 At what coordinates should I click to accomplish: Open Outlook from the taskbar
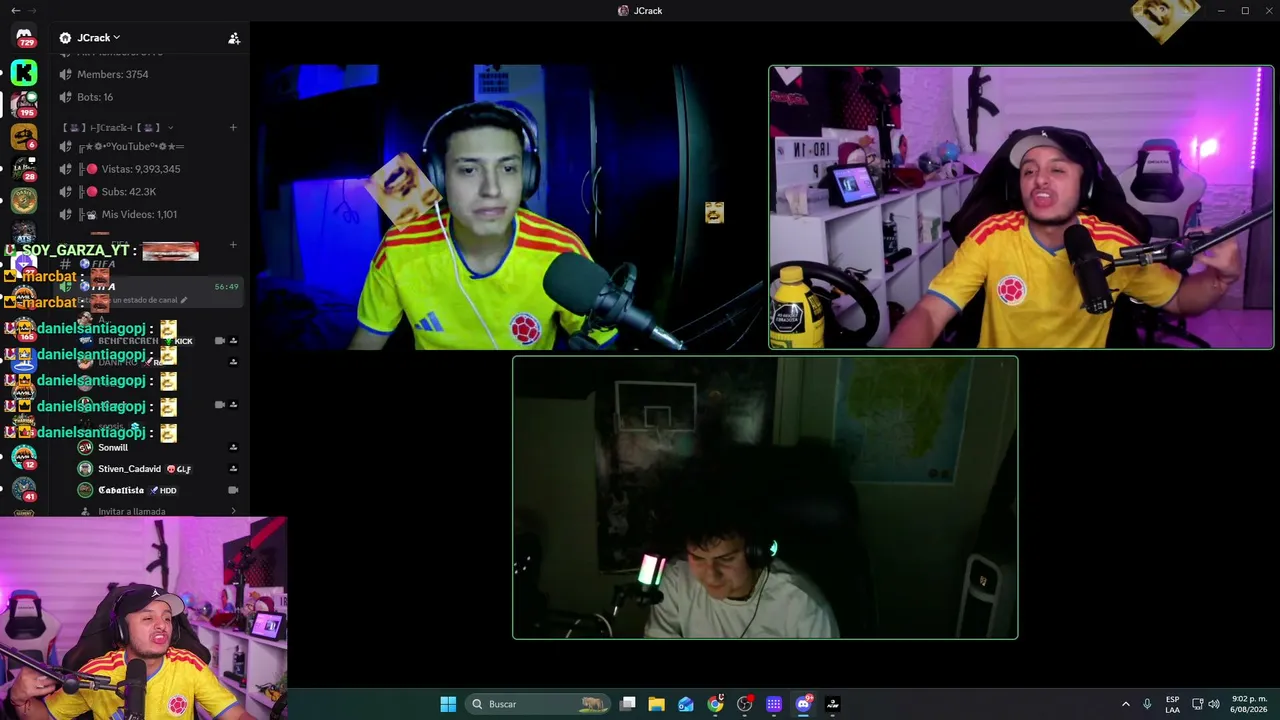click(x=686, y=704)
